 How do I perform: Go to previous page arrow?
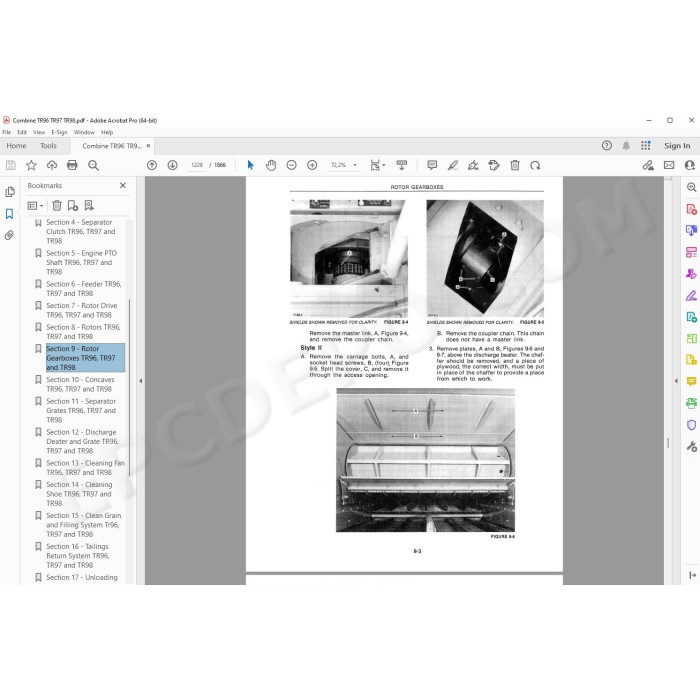(x=152, y=165)
